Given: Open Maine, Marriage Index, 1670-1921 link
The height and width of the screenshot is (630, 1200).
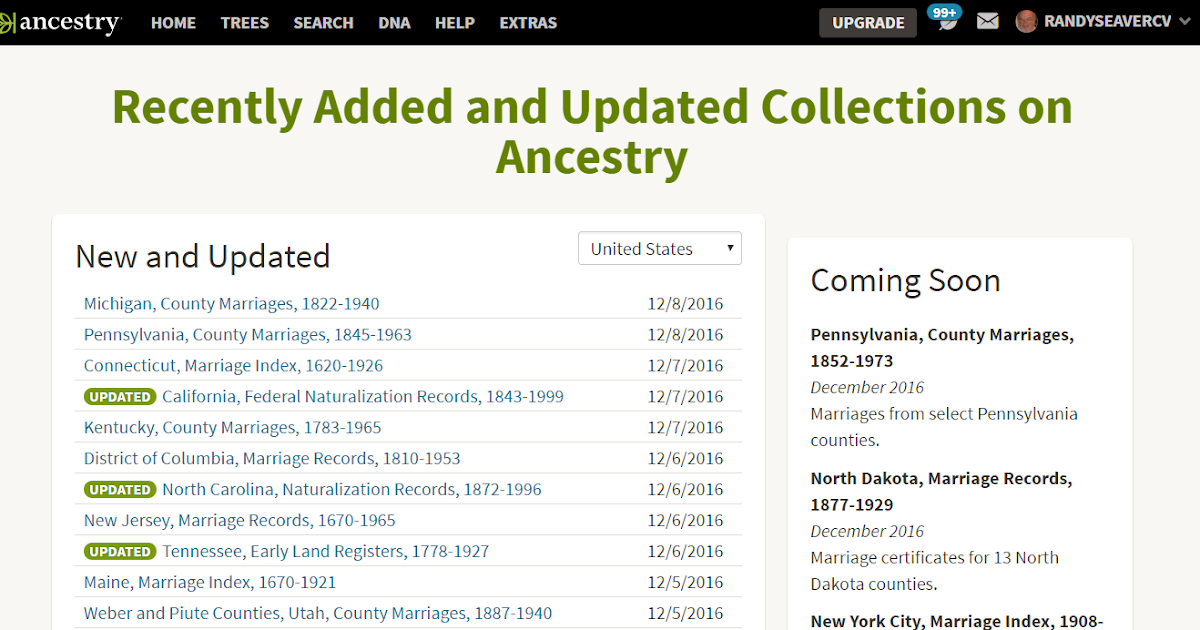Looking at the screenshot, I should [210, 583].
